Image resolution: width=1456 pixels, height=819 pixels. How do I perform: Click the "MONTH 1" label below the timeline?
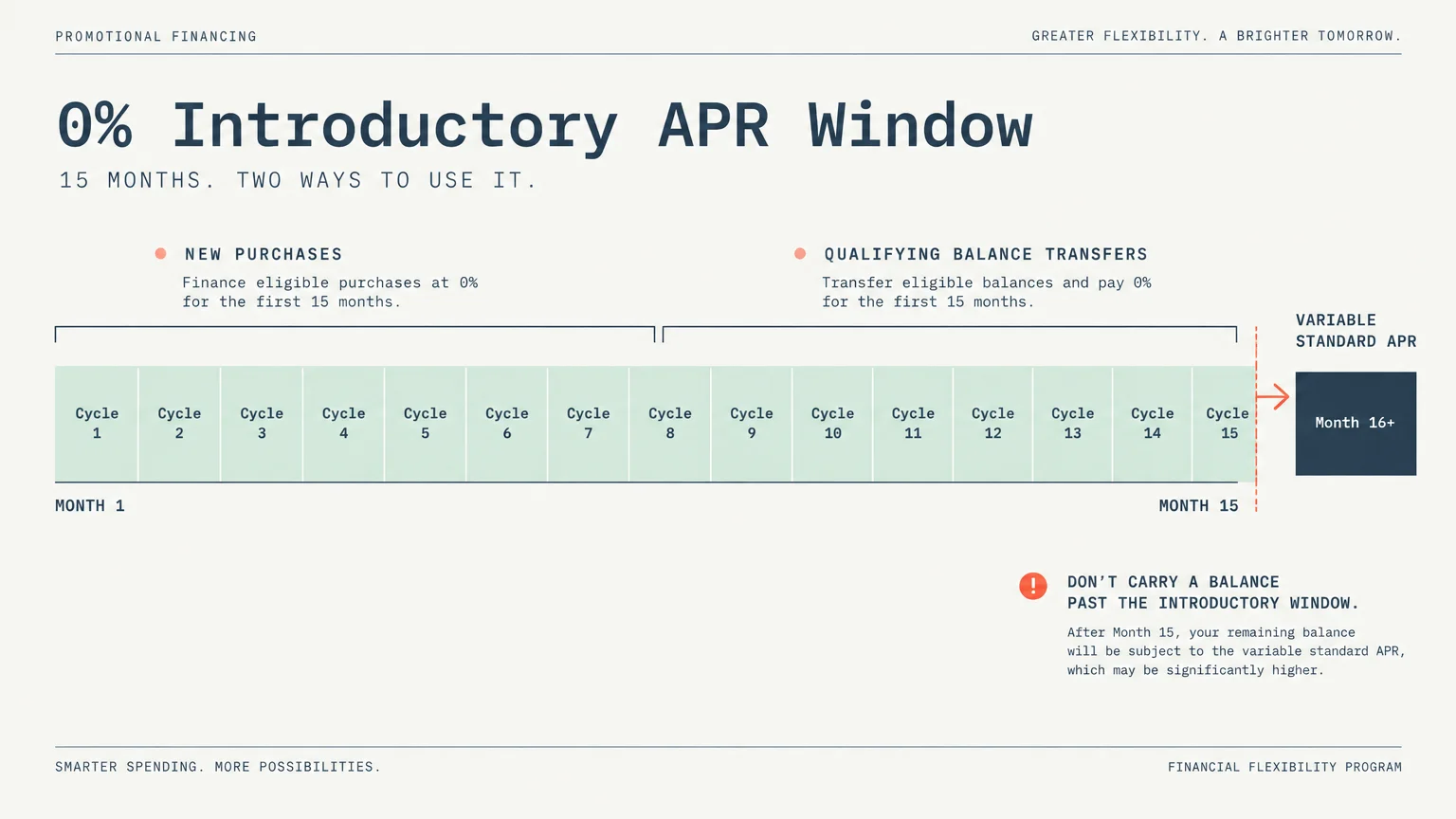point(90,506)
